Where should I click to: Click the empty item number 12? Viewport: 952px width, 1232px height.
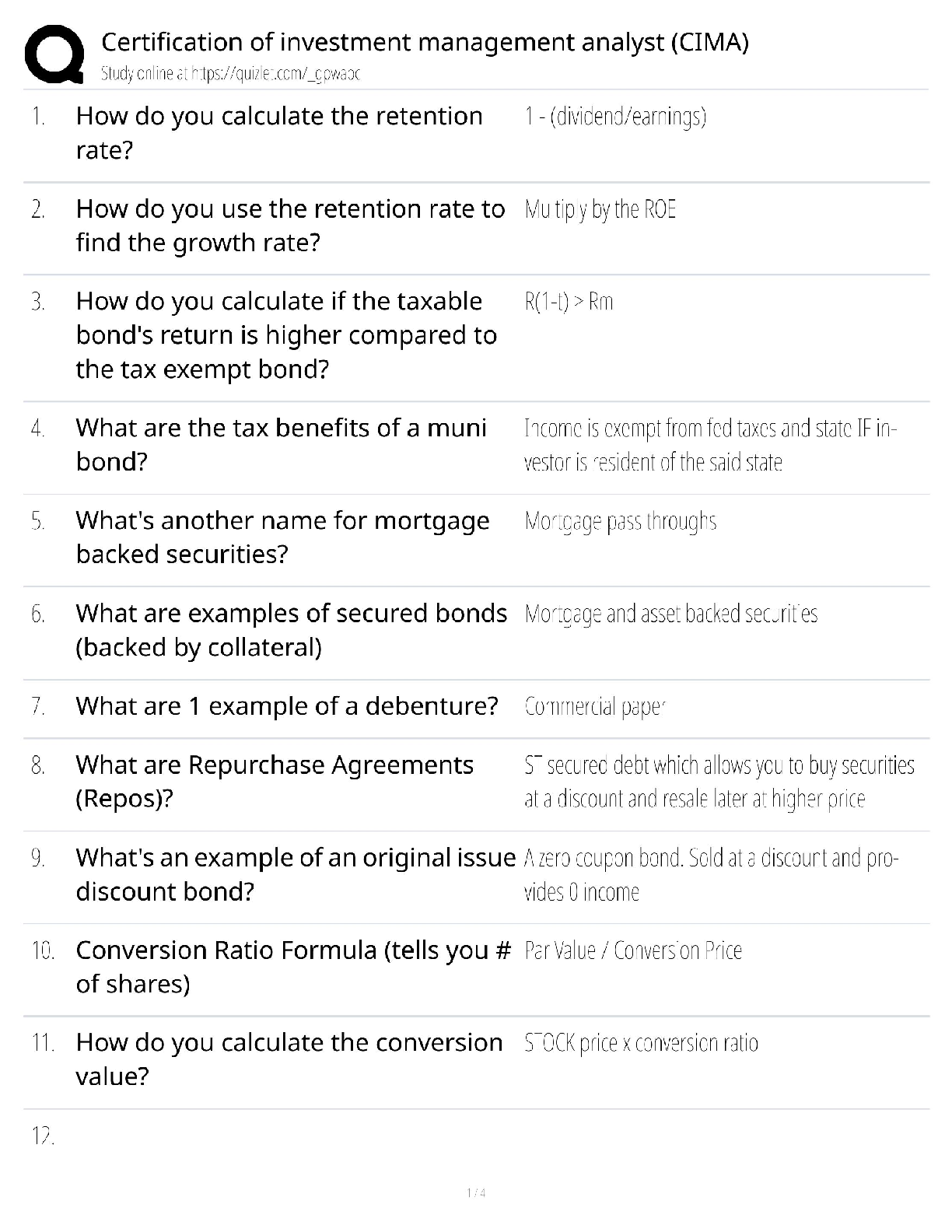[x=44, y=1136]
